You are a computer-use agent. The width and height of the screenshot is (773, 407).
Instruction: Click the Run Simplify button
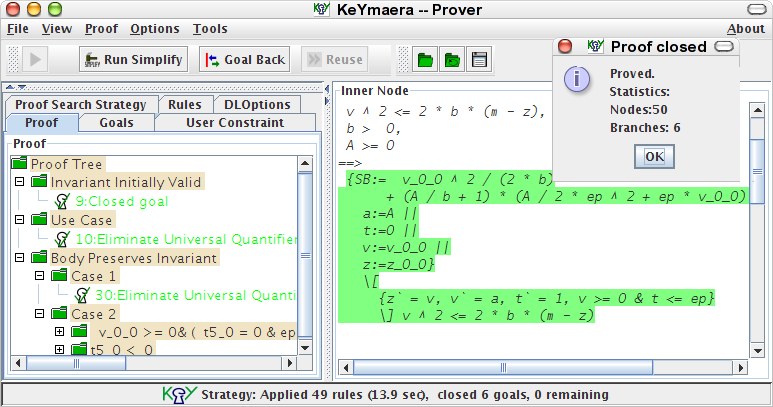pyautogui.click(x=134, y=60)
